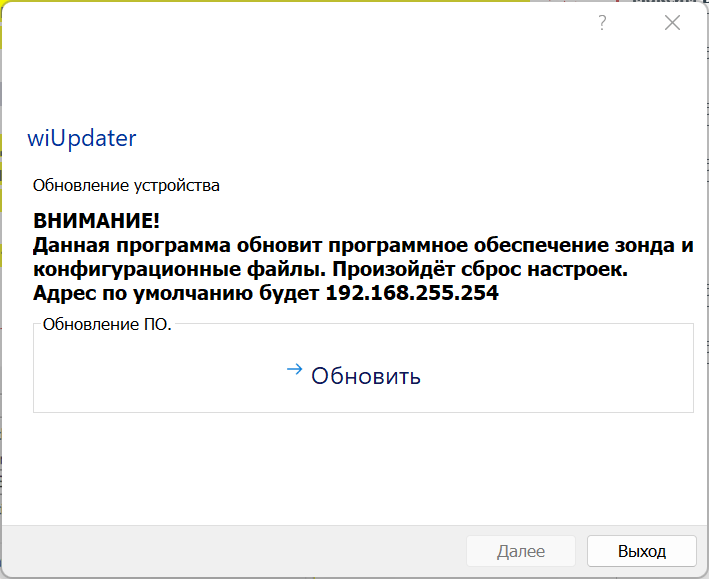Close the wiUpdater dialog window
Screen dimensions: 709x579
672,22
